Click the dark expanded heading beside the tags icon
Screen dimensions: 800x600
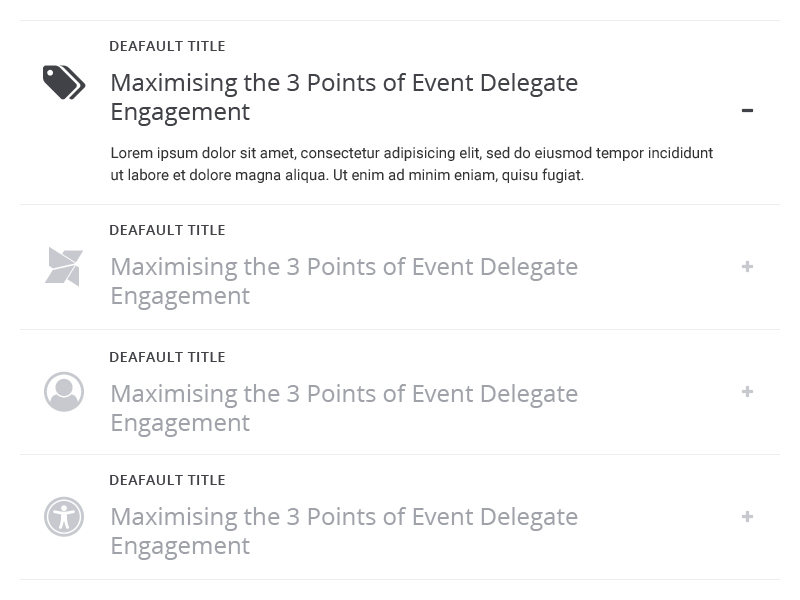click(x=343, y=83)
